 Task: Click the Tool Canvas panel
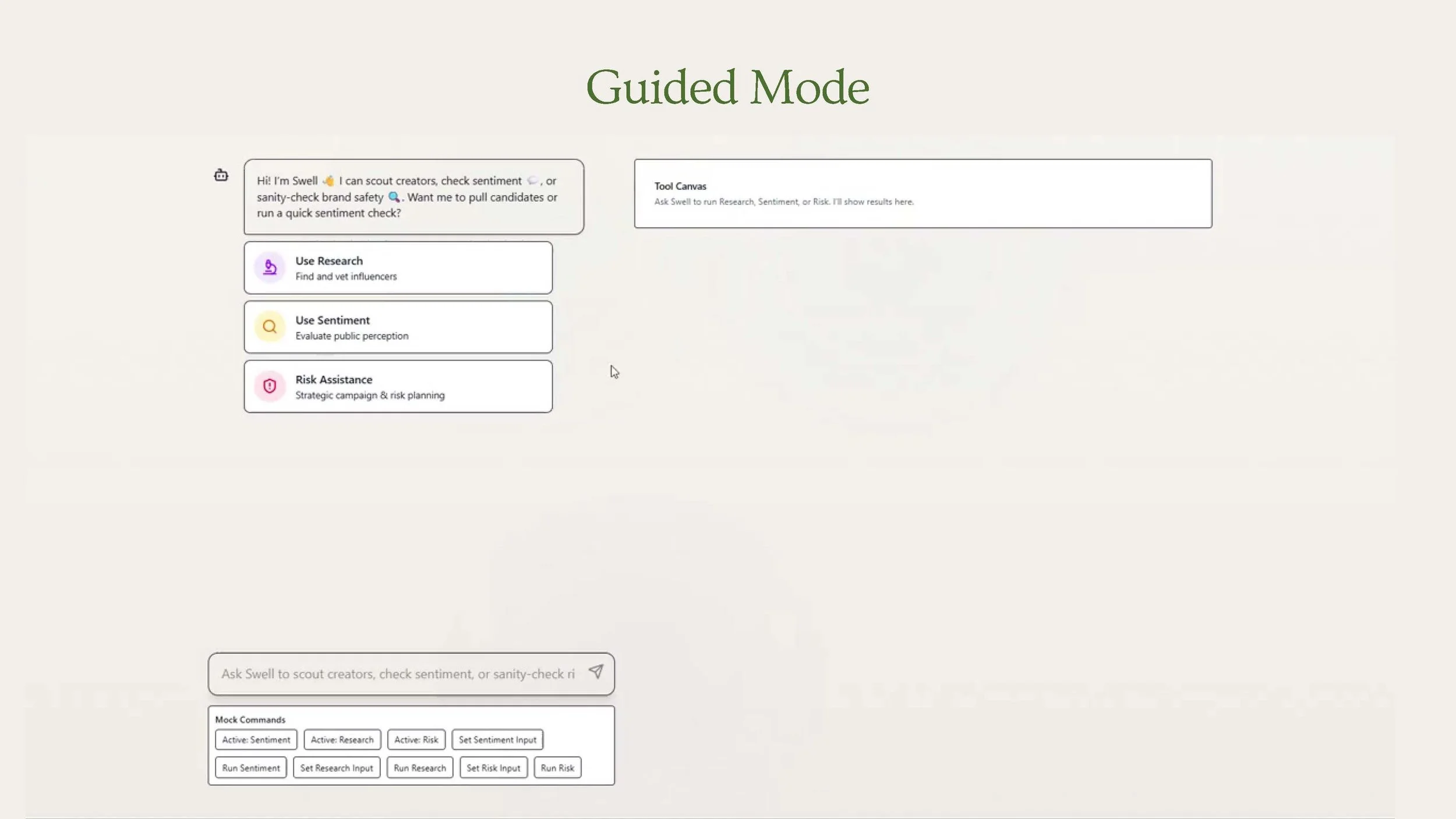point(923,193)
